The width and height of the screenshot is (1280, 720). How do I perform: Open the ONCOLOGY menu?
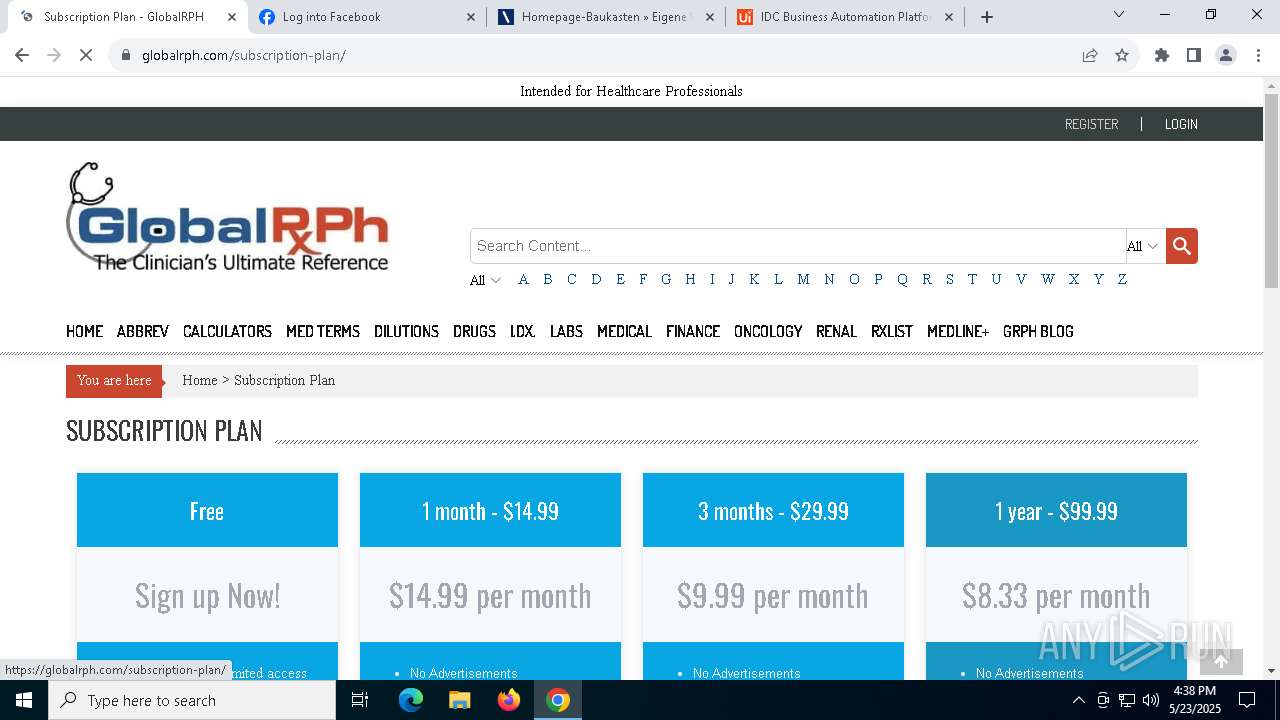pyautogui.click(x=768, y=331)
